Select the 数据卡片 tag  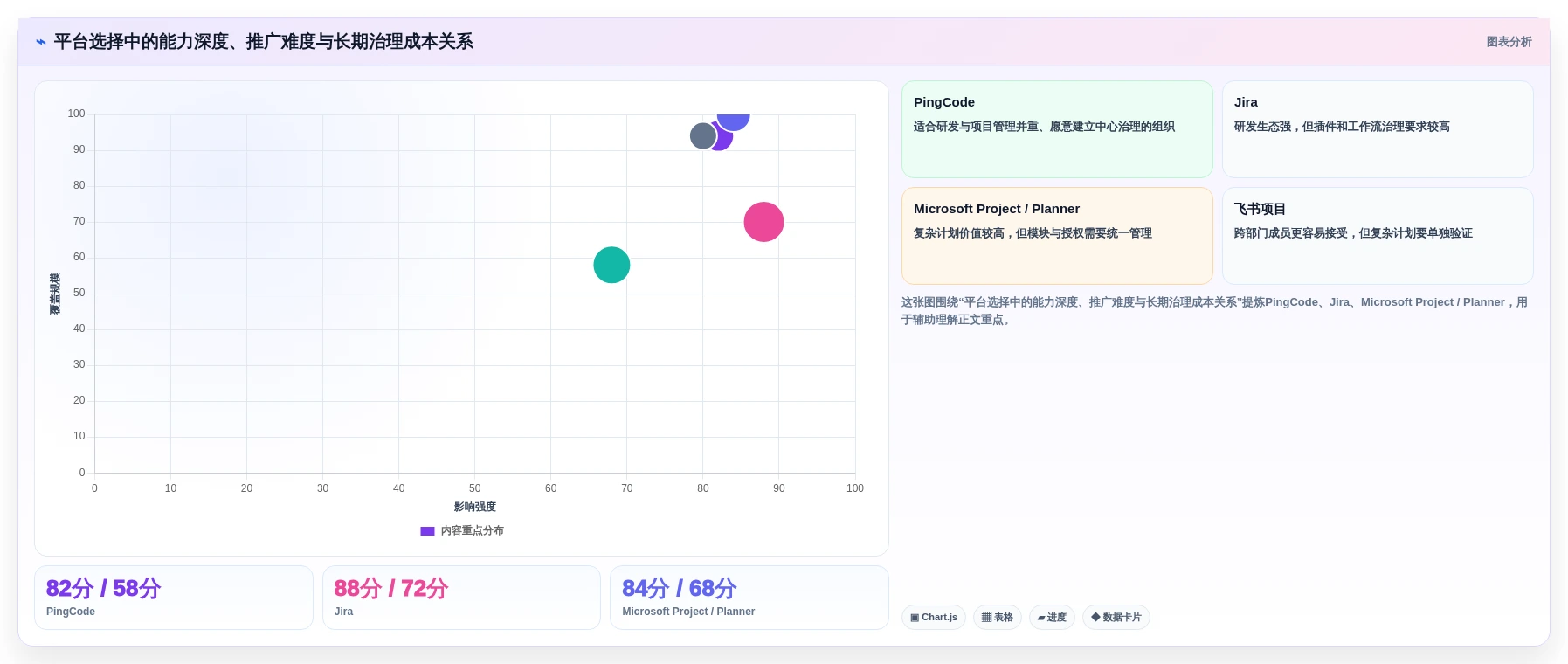pyautogui.click(x=1116, y=618)
